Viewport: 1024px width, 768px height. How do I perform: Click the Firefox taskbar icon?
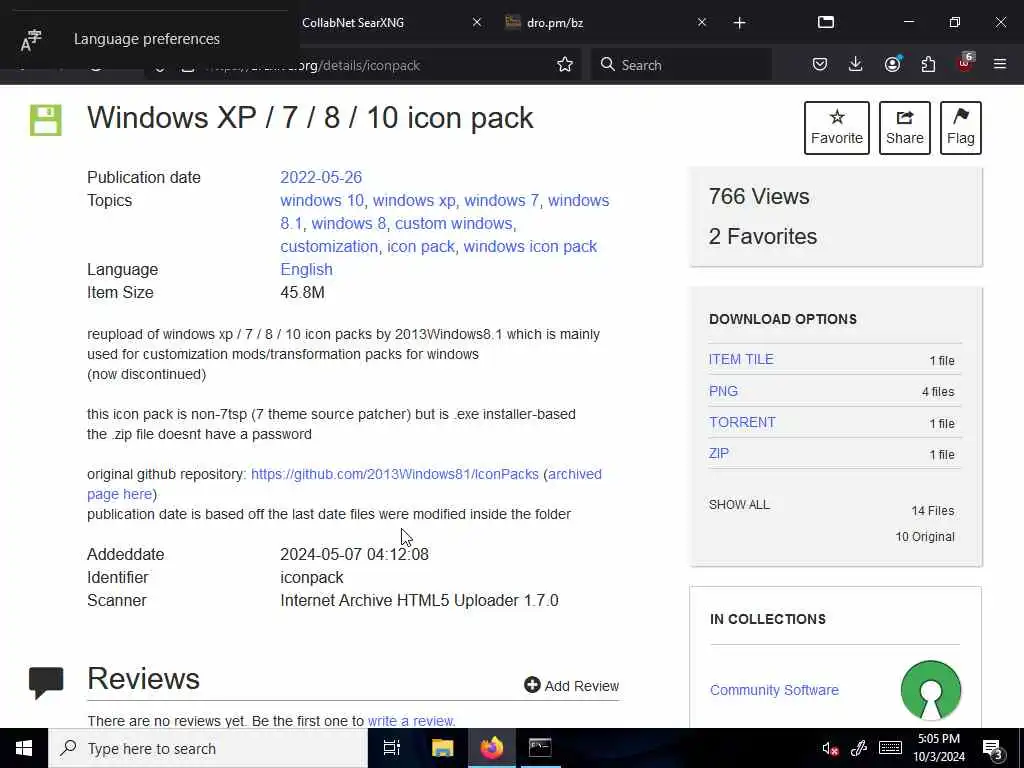[492, 748]
